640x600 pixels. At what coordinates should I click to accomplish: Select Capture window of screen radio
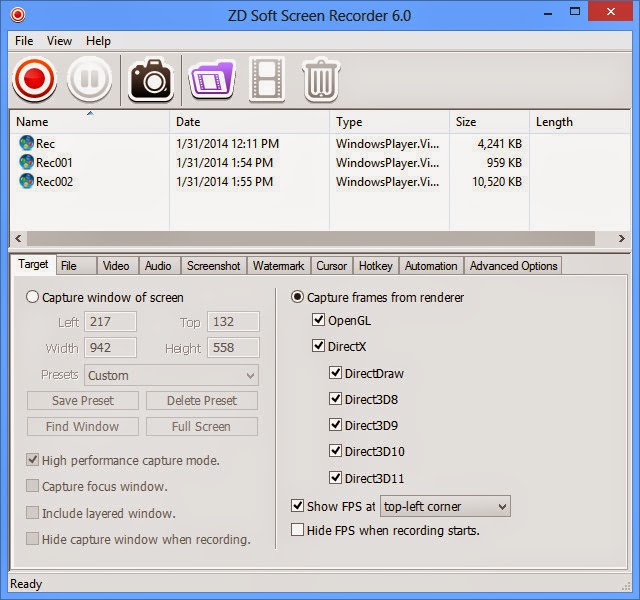(x=32, y=297)
